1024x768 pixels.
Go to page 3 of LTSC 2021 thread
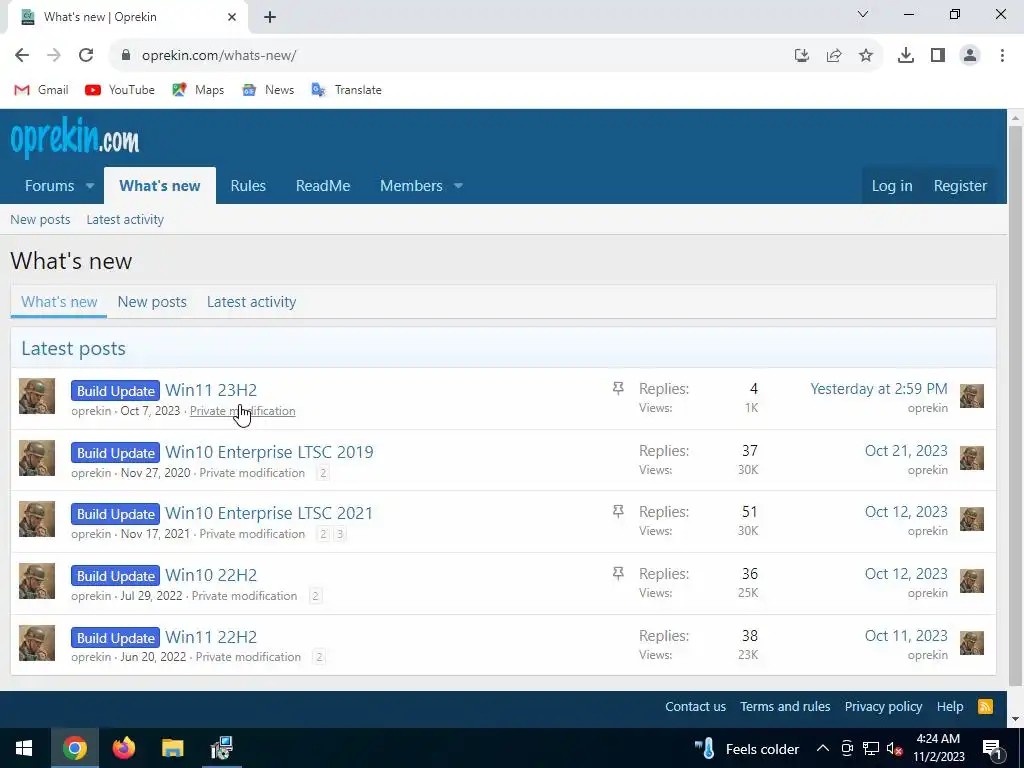point(340,534)
